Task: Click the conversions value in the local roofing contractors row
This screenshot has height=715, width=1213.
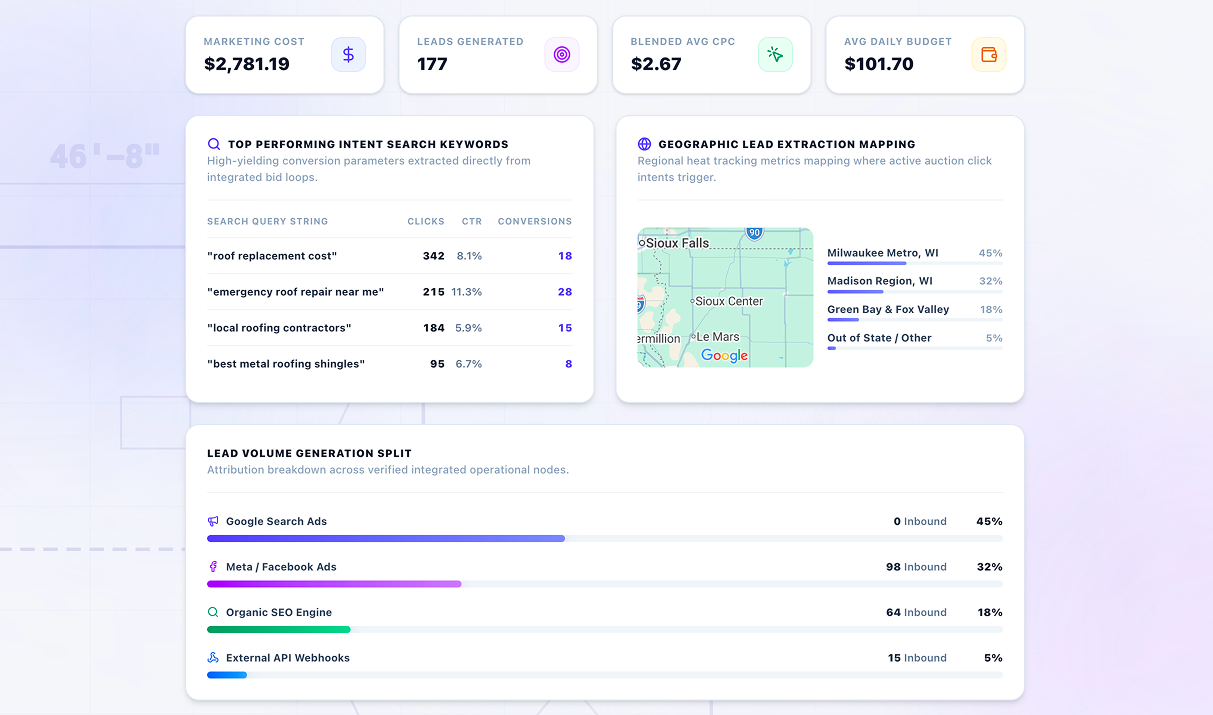Action: coord(565,328)
